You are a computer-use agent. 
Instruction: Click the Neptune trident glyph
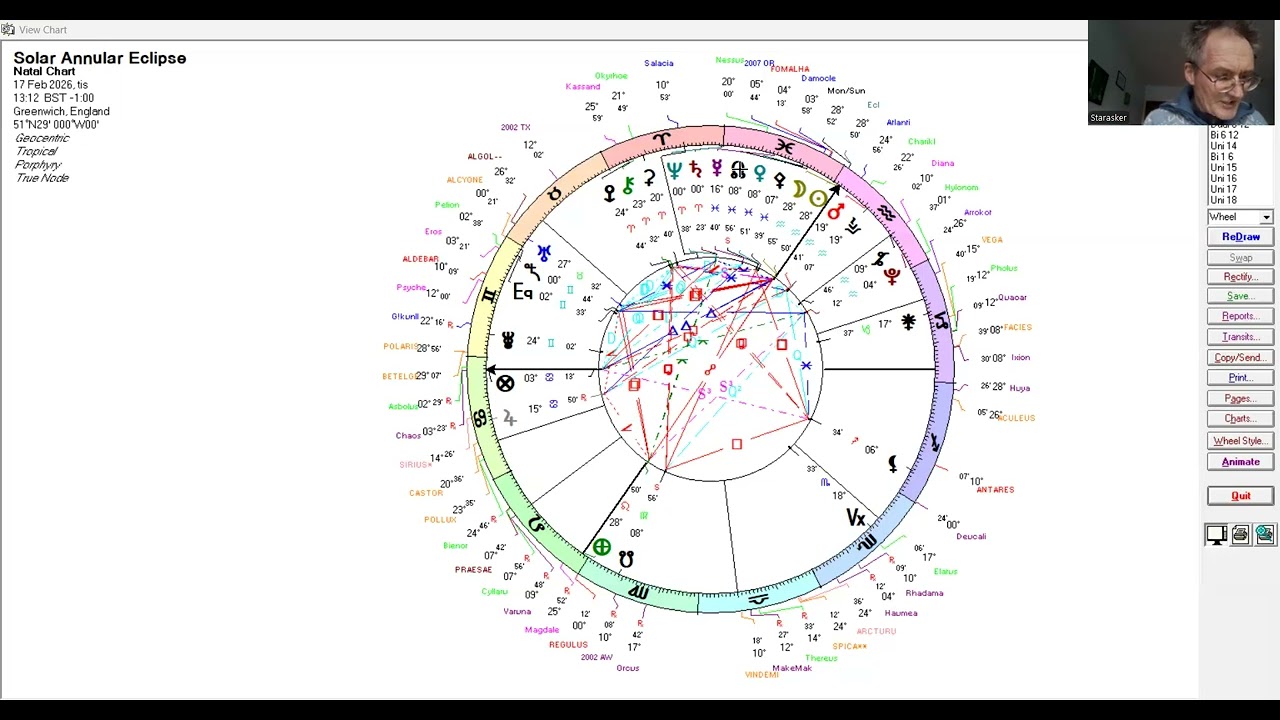click(x=675, y=170)
